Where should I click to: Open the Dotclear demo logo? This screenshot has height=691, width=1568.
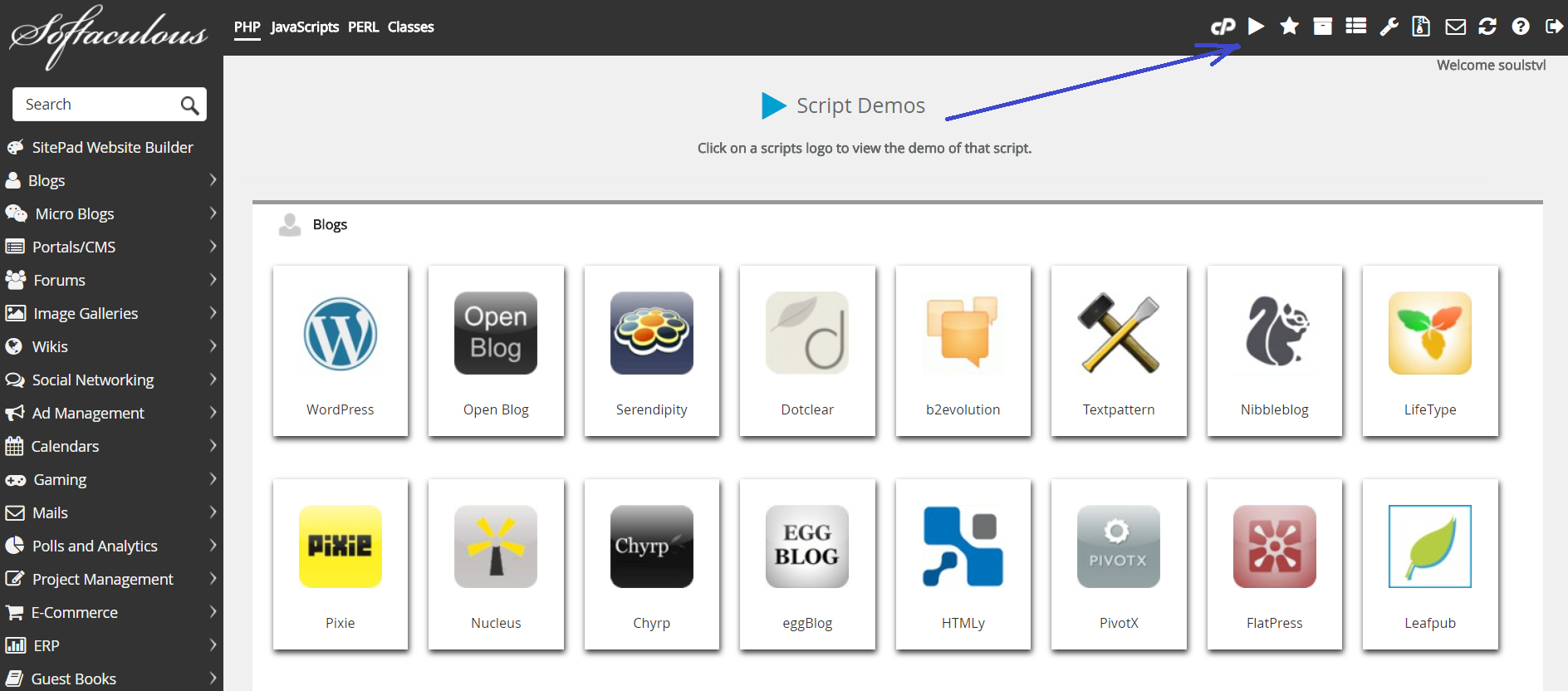tap(807, 333)
